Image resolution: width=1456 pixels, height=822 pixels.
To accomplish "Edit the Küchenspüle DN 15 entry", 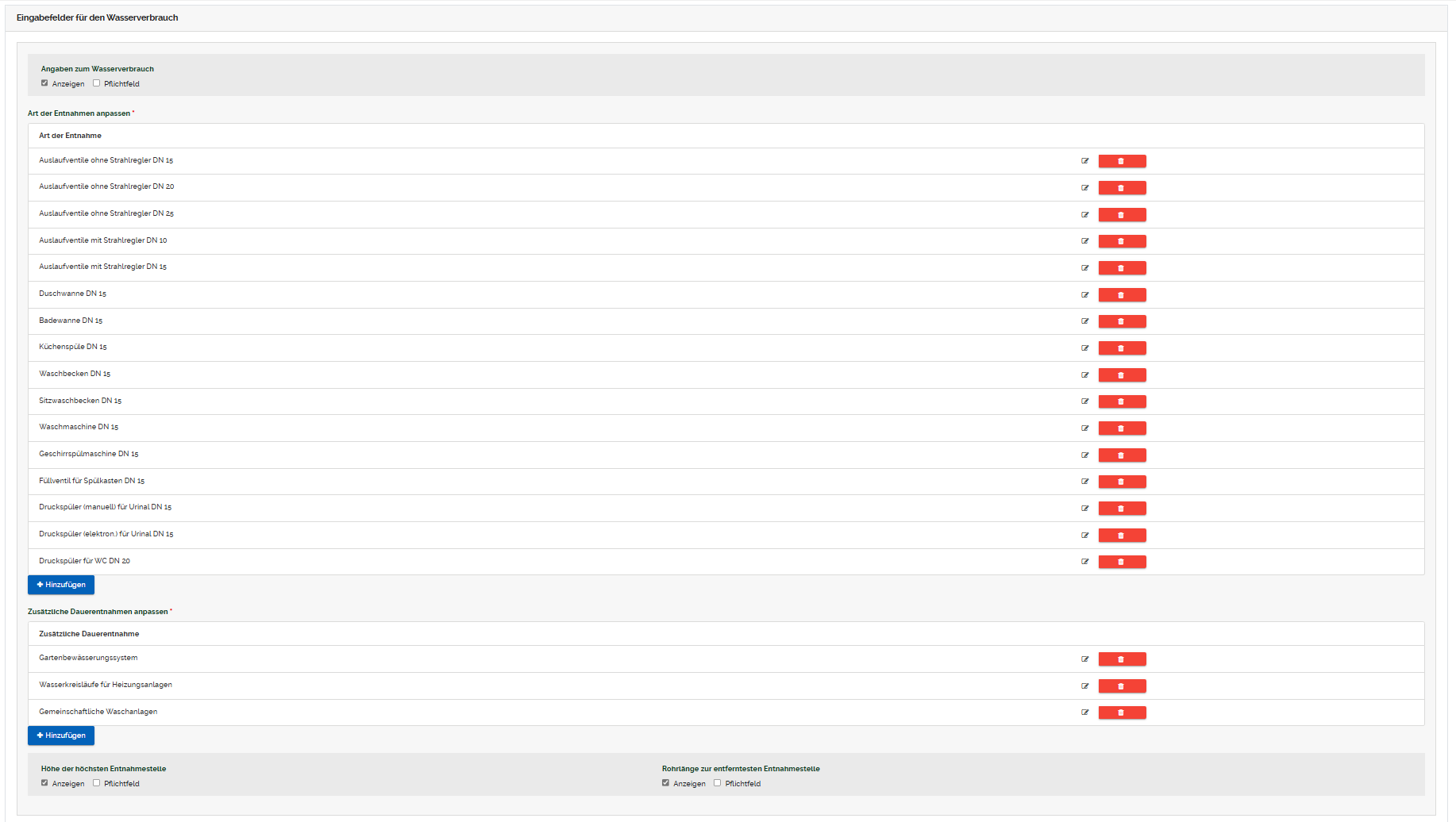I will (1084, 348).
